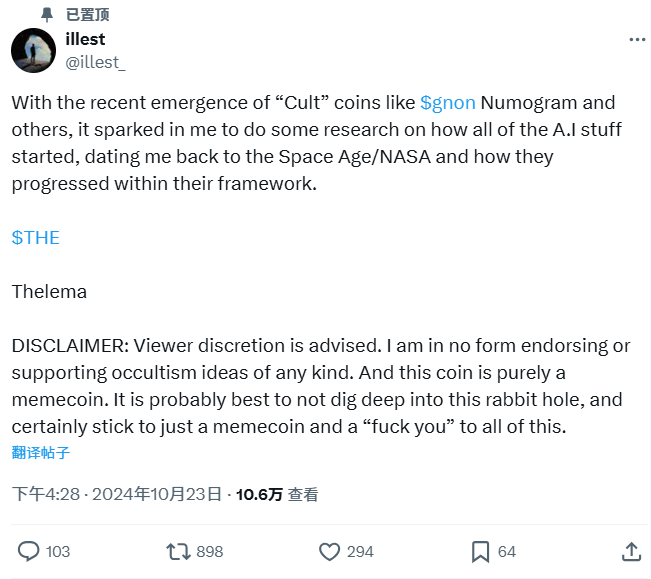Toggle the bookmark icon on this post
The image size is (651, 579).
click(x=480, y=551)
